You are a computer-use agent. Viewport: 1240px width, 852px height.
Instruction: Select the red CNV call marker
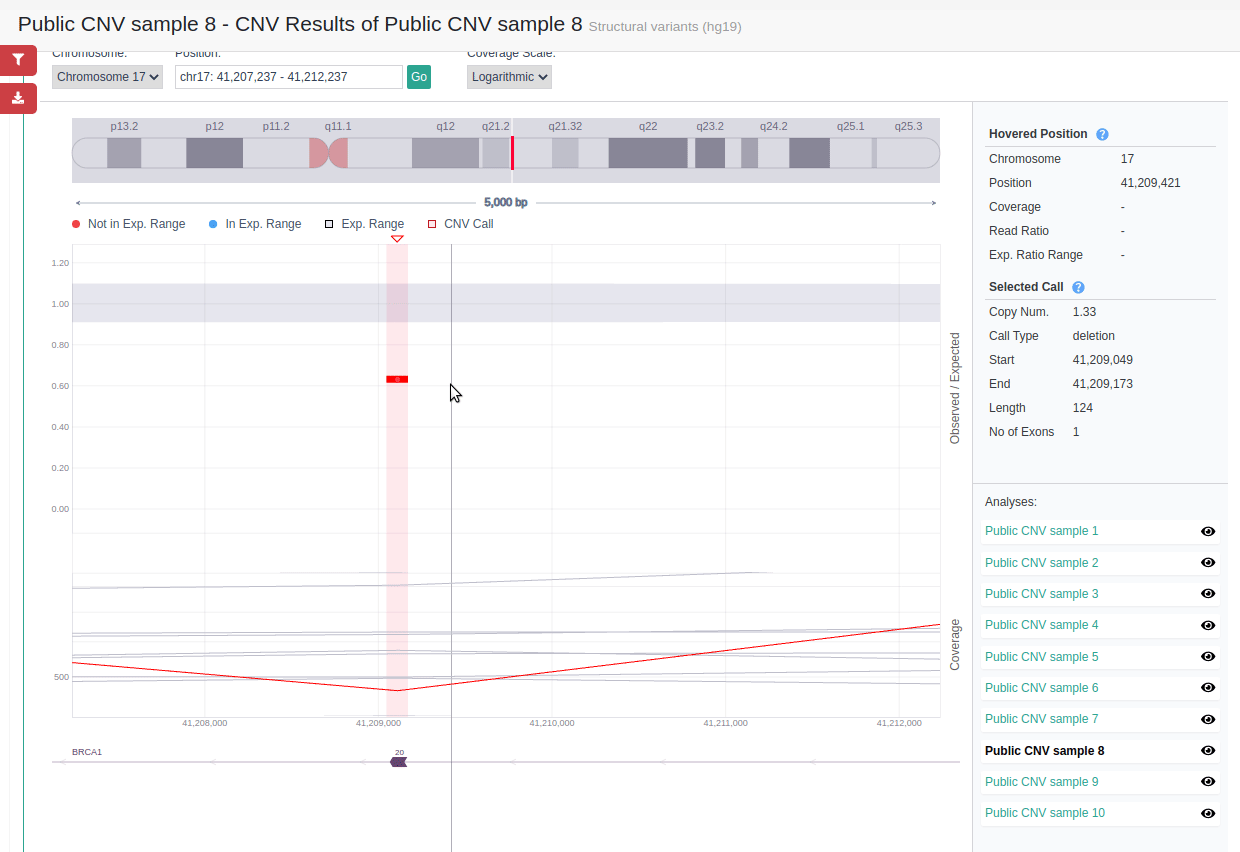coord(397,378)
